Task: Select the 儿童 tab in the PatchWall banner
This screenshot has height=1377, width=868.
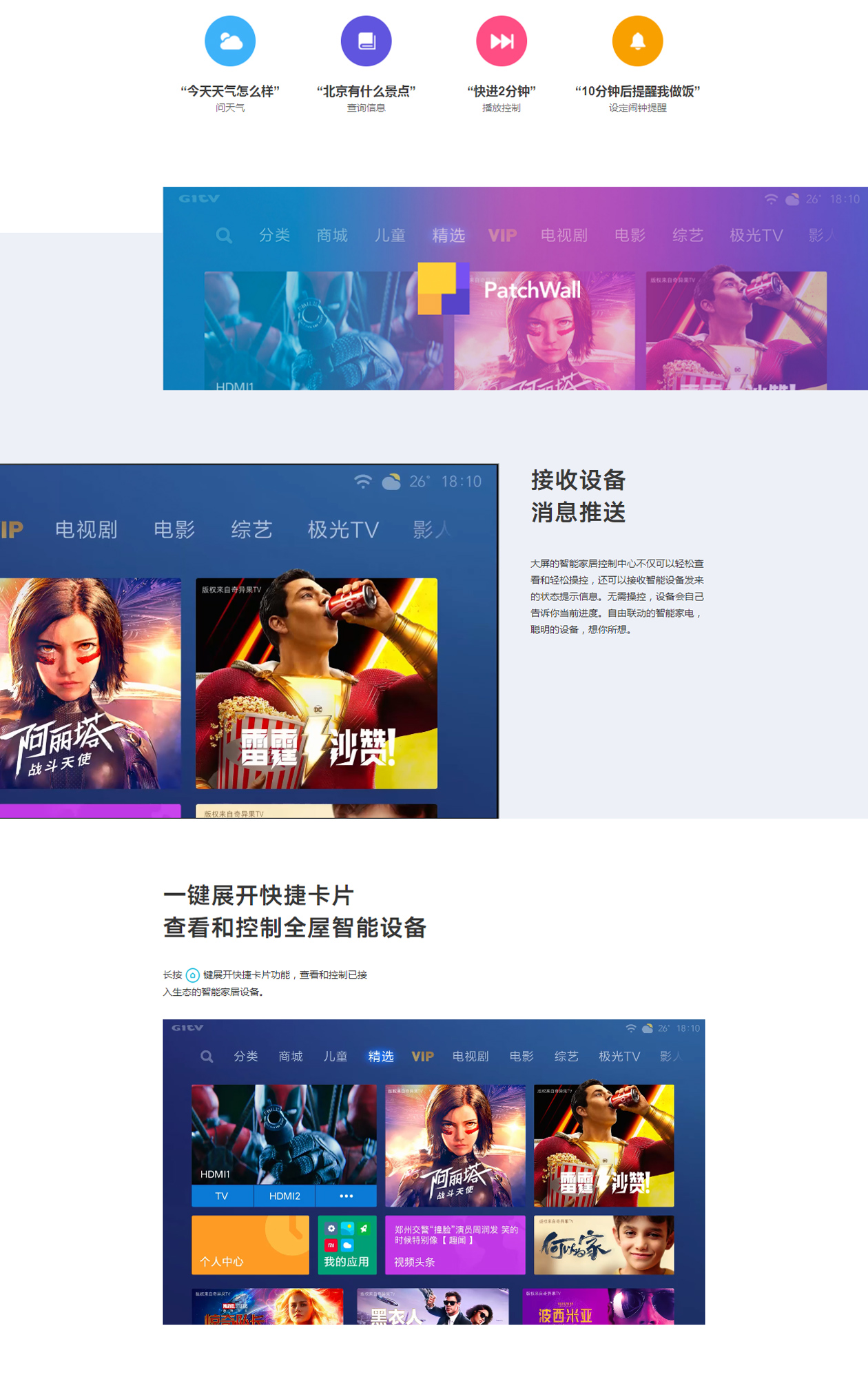Action: pyautogui.click(x=390, y=236)
